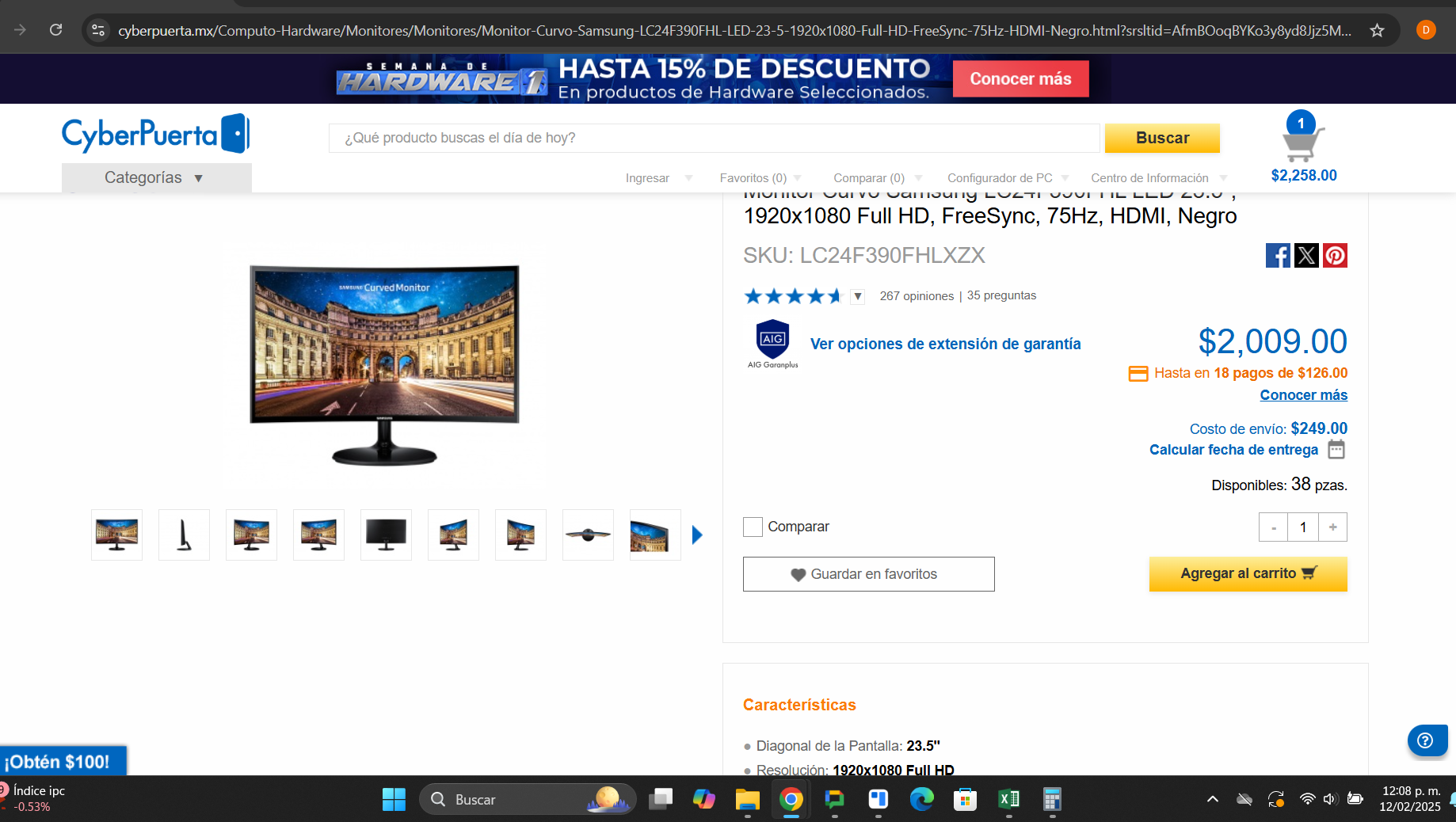1456x822 pixels.
Task: Click the CyberPuerta logo
Action: click(x=156, y=134)
